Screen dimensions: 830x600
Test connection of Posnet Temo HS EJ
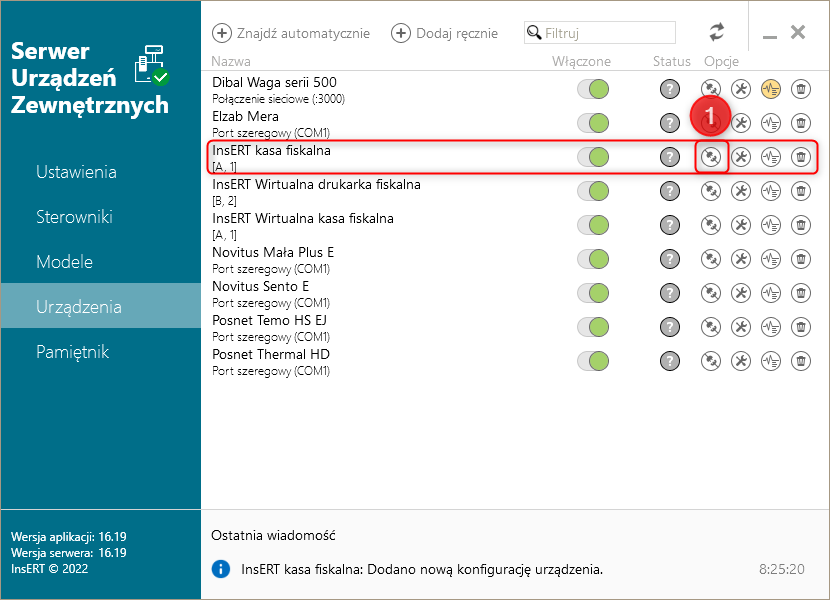(x=711, y=327)
